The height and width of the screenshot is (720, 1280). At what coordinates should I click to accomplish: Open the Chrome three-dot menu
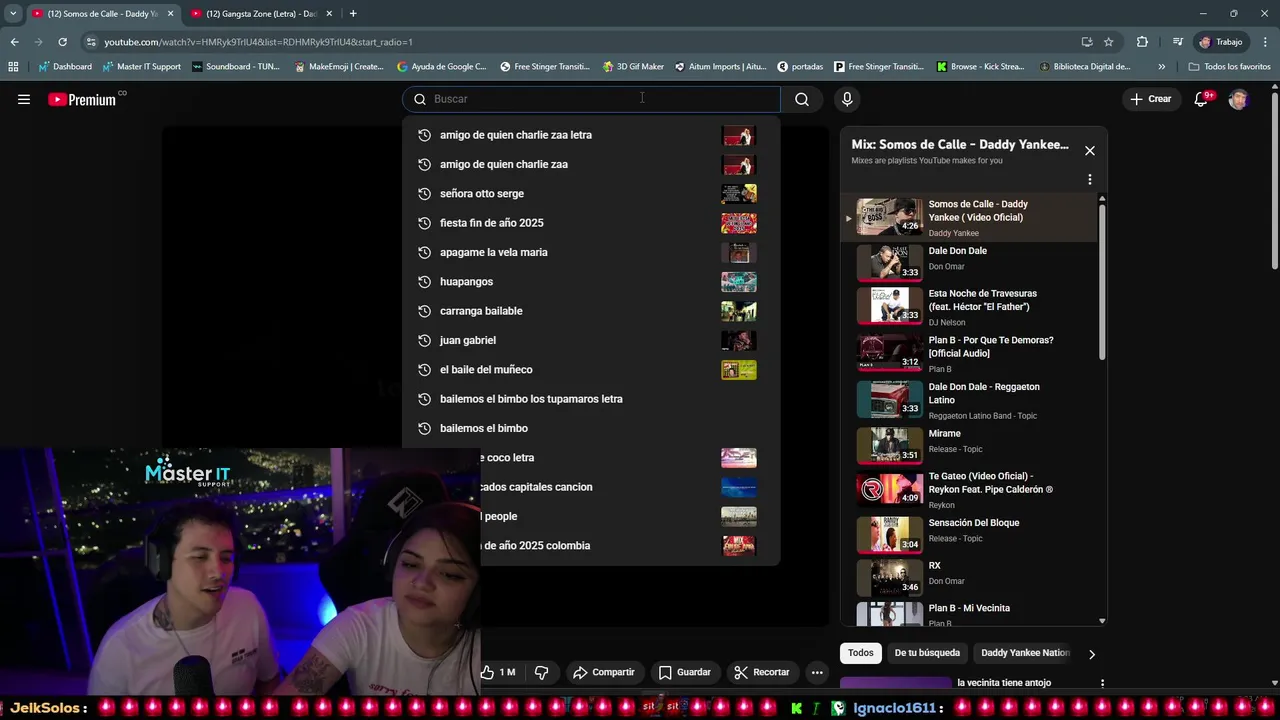(1263, 42)
